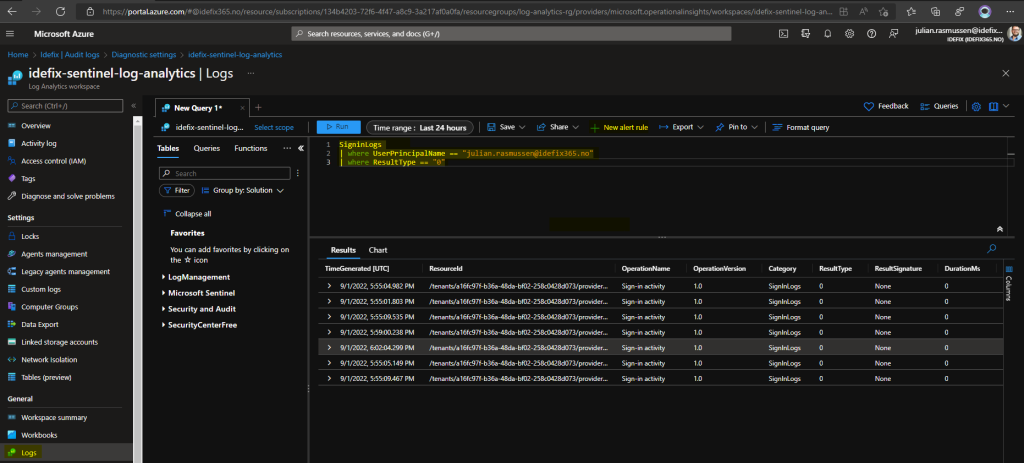The width and height of the screenshot is (1024, 463).
Task: Add a new query tab with plus icon
Action: coord(258,107)
